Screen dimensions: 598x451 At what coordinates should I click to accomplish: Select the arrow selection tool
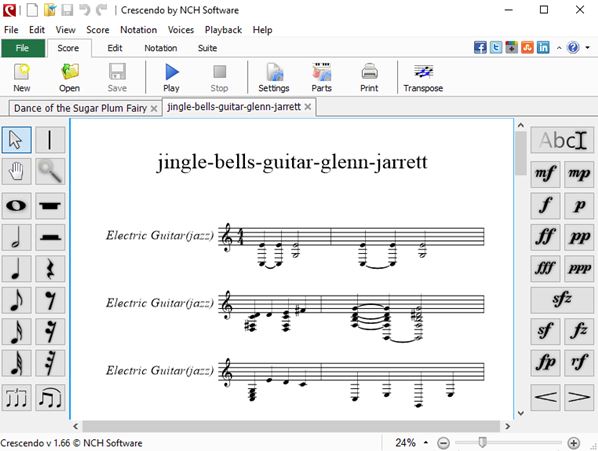(x=16, y=140)
